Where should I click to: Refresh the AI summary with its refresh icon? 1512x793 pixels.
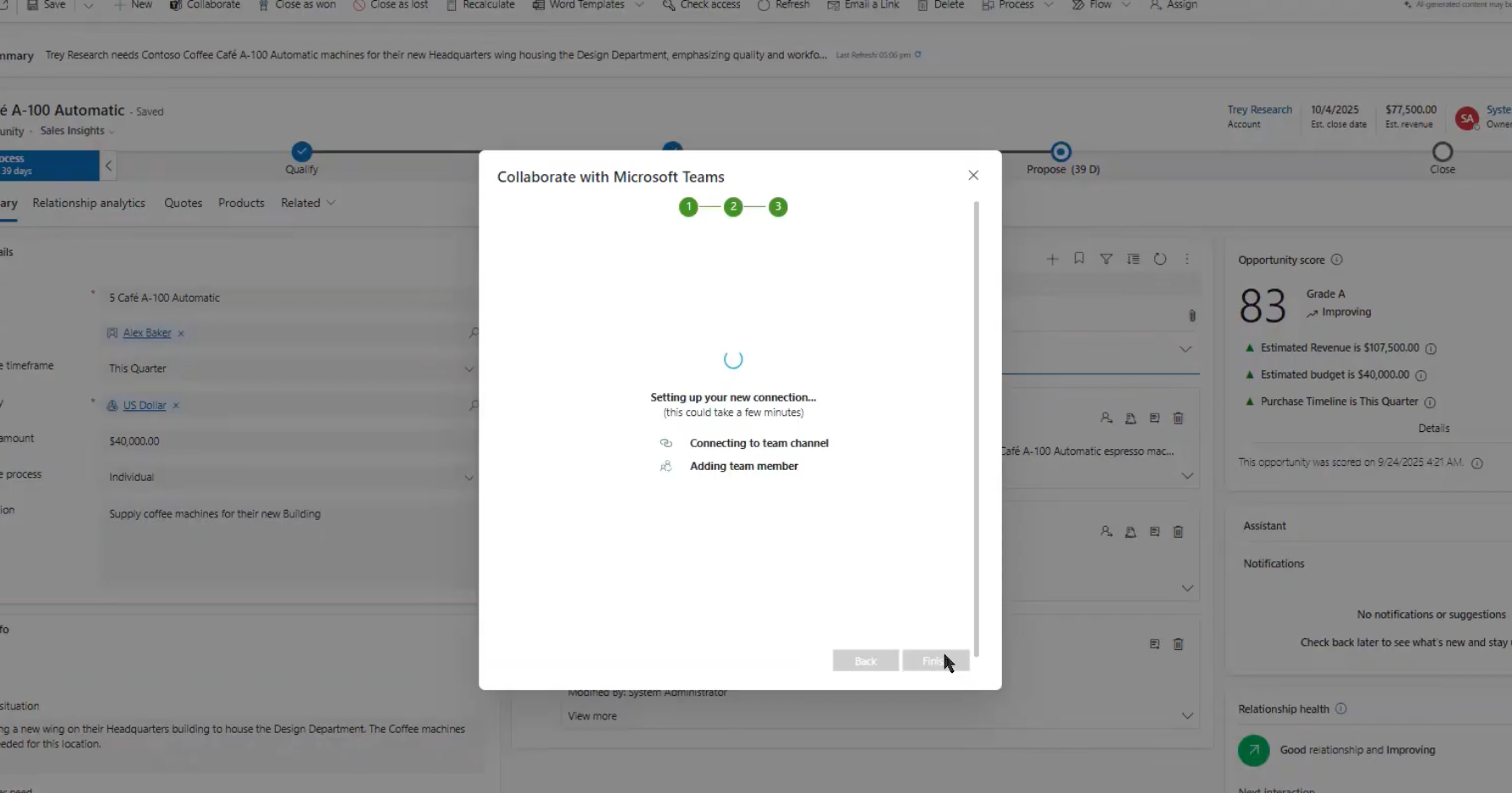tap(918, 55)
